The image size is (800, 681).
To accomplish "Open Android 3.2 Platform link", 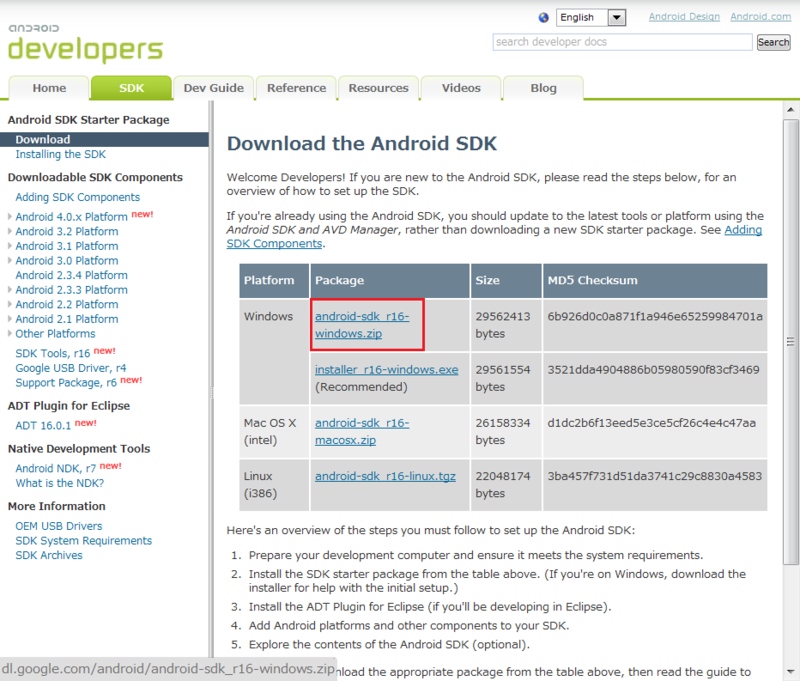I will [67, 232].
